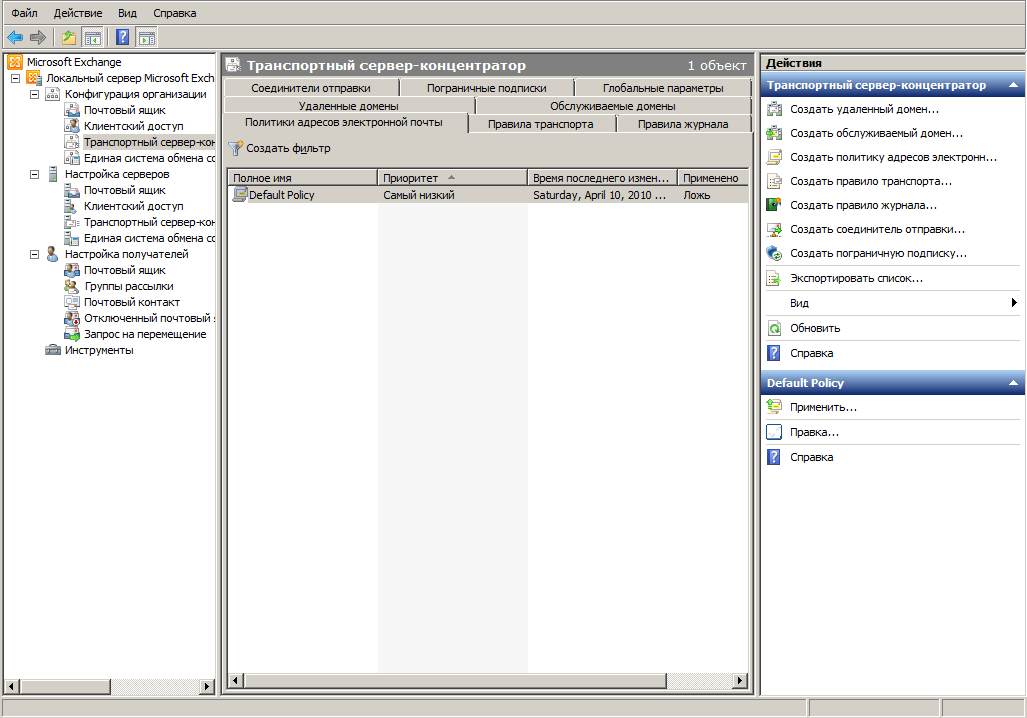Screen dimensions: 1027x718
Task: Click the create journal rule icon
Action: [x=774, y=205]
